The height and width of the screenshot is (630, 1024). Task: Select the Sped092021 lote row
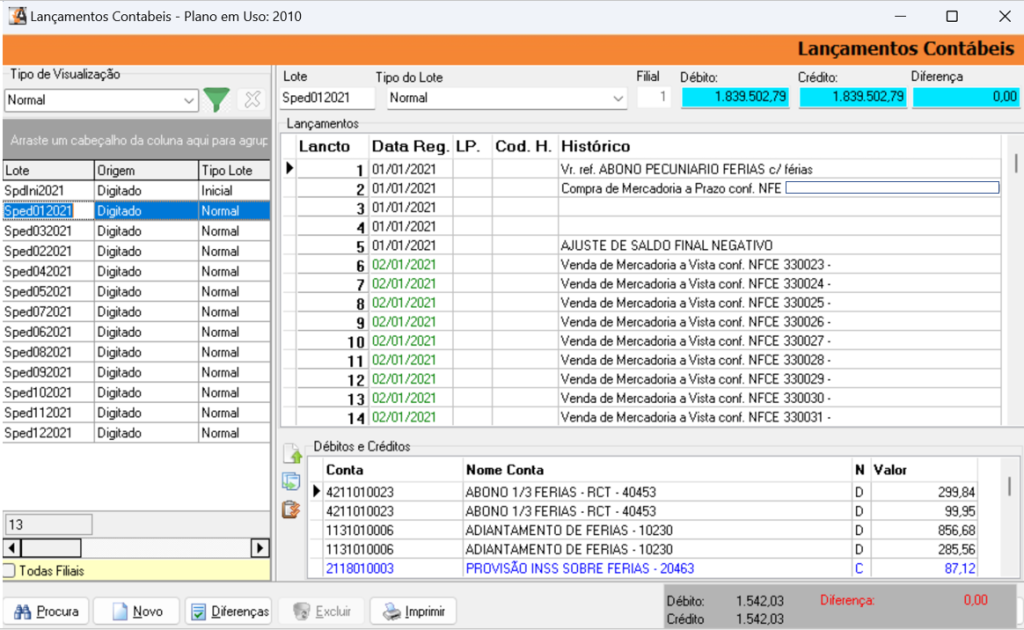[x=136, y=373]
